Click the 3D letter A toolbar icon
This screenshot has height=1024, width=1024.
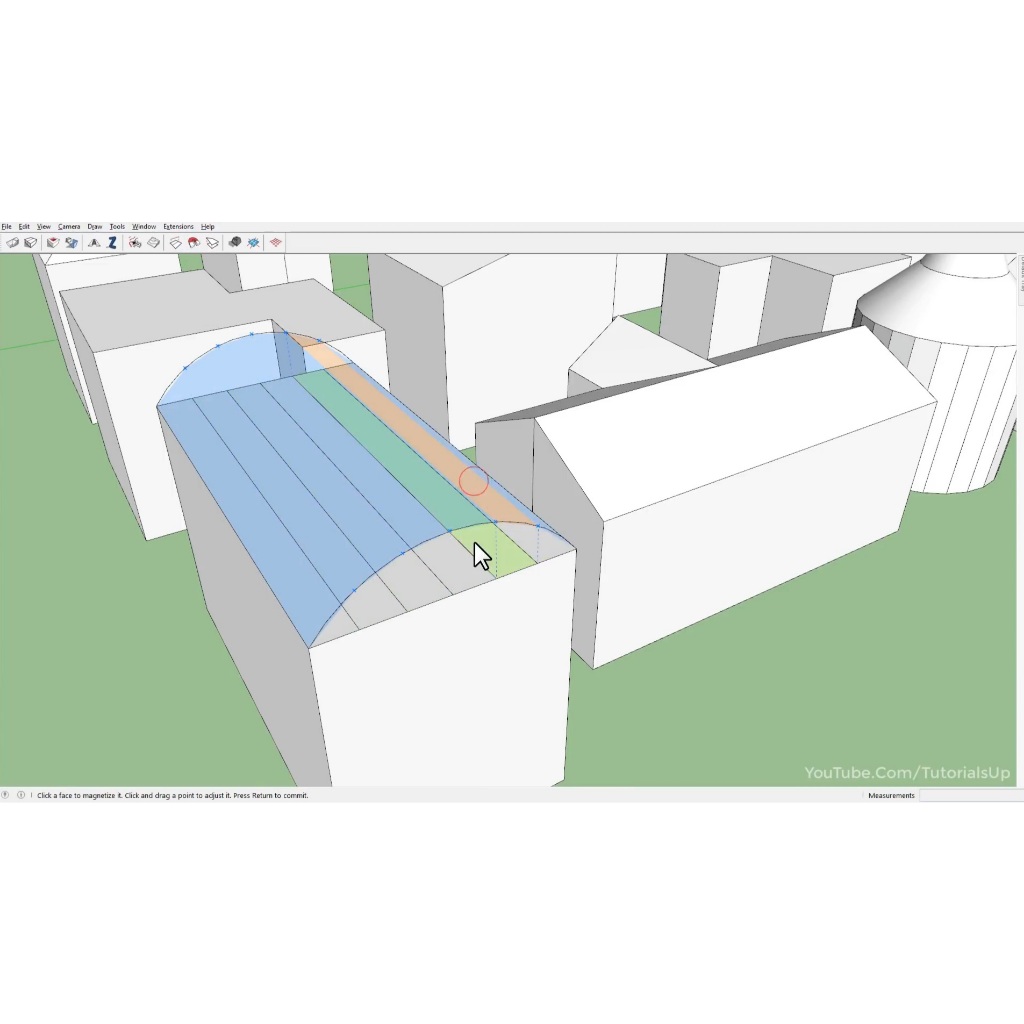pos(93,243)
